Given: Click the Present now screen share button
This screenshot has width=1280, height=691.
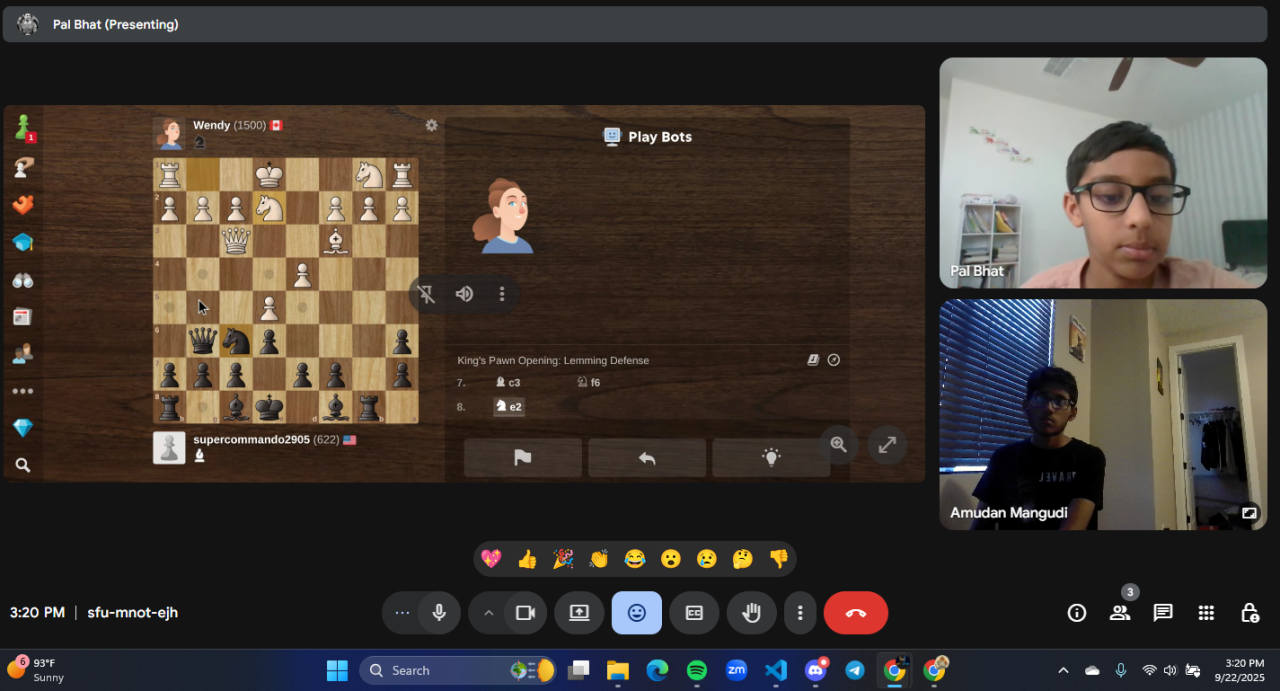Looking at the screenshot, I should pos(579,613).
